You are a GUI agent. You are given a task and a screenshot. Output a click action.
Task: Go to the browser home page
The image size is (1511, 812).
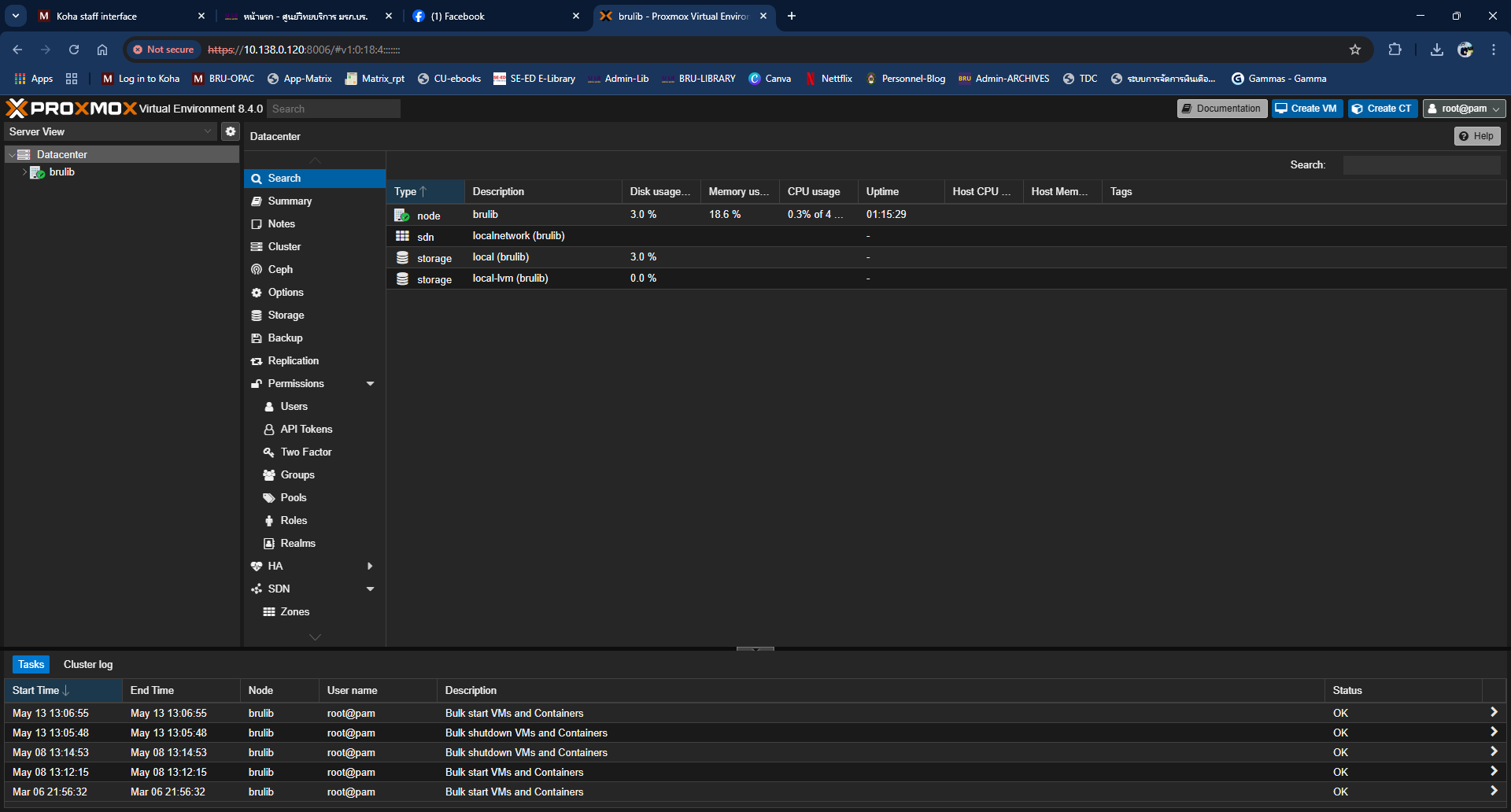click(102, 50)
